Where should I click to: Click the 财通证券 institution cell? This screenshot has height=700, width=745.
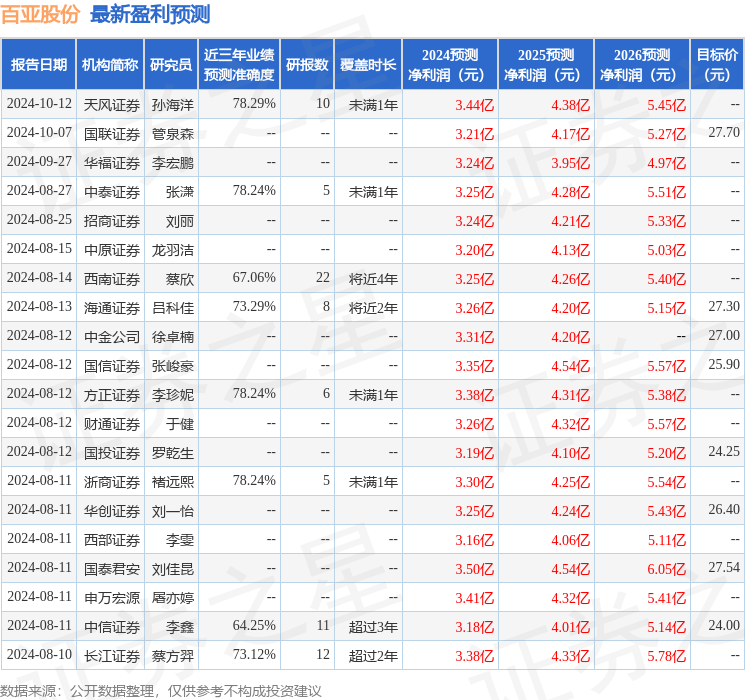[112, 424]
